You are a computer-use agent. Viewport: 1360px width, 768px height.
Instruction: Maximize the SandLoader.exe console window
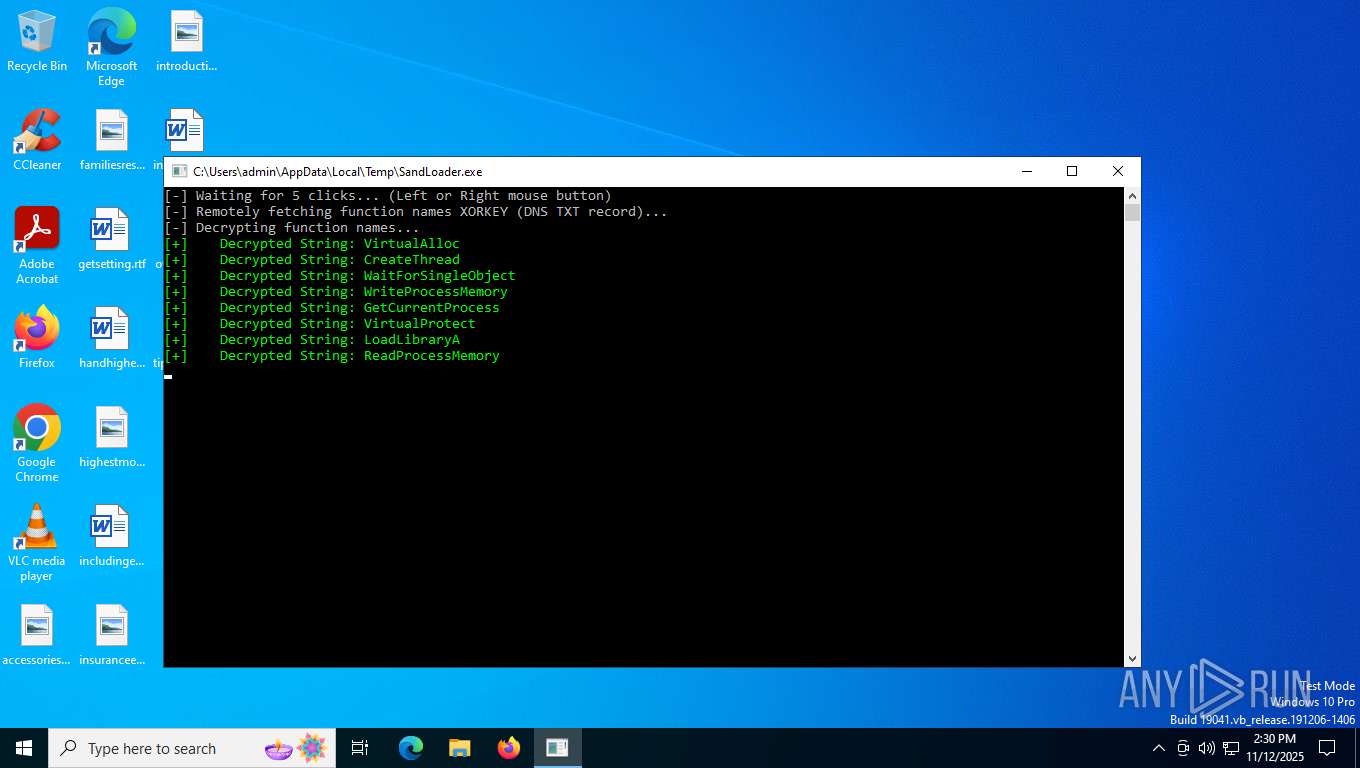click(1072, 172)
